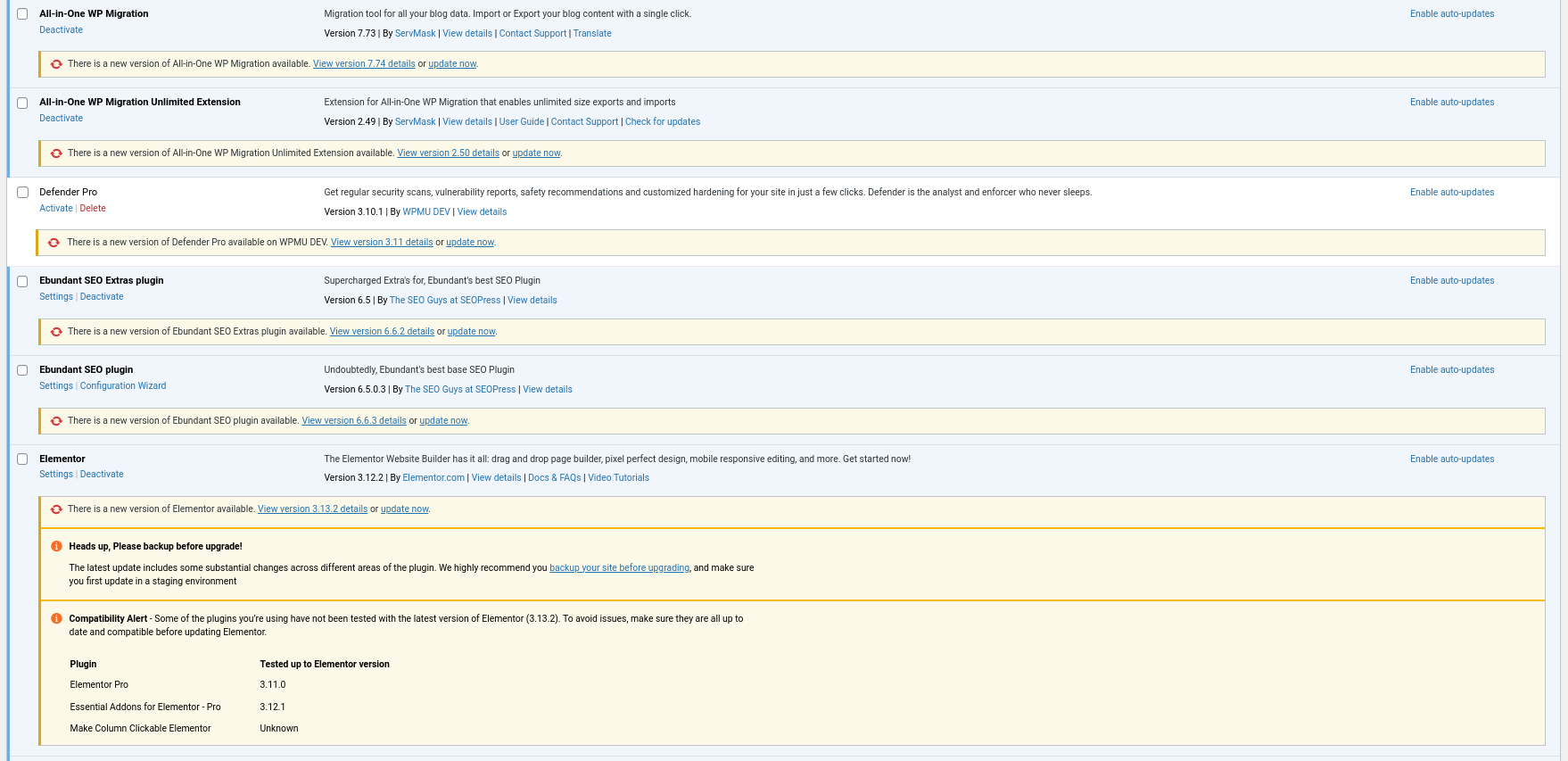Open backup your site before upgrading link
This screenshot has width=1568, height=761.
click(x=619, y=567)
